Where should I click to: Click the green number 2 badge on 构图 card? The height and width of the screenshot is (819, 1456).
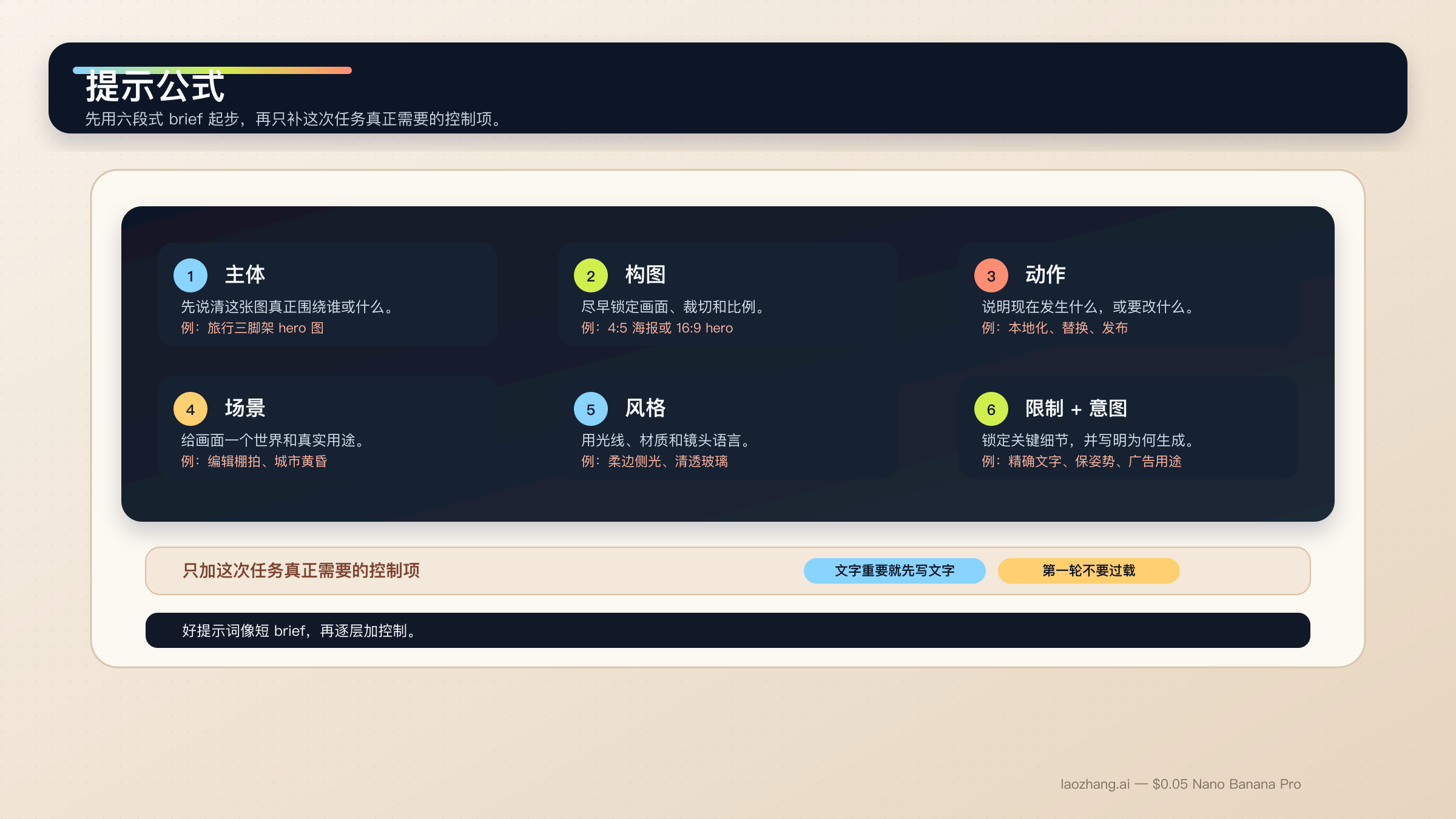point(590,275)
